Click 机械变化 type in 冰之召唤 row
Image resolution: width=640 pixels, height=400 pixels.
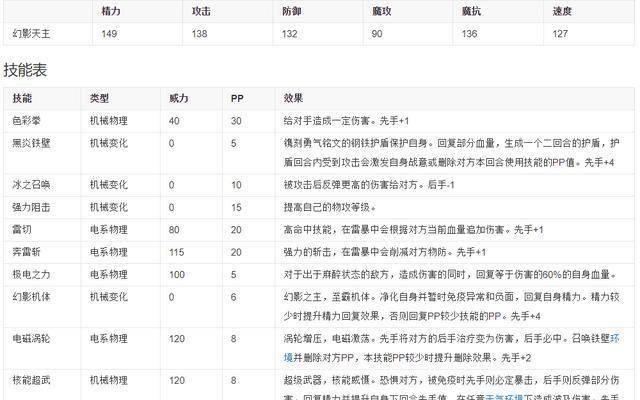tap(109, 185)
